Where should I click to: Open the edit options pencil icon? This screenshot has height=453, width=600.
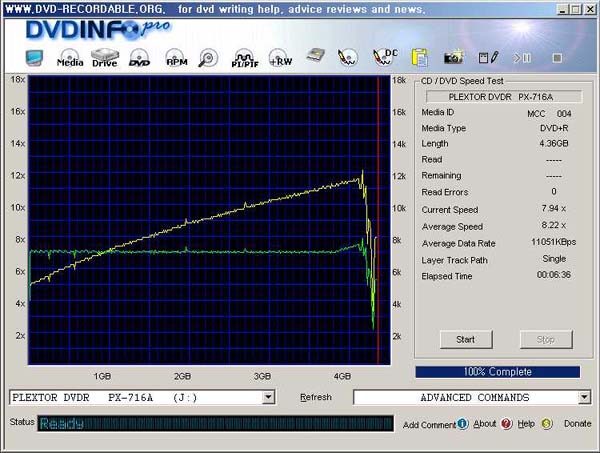click(489, 57)
